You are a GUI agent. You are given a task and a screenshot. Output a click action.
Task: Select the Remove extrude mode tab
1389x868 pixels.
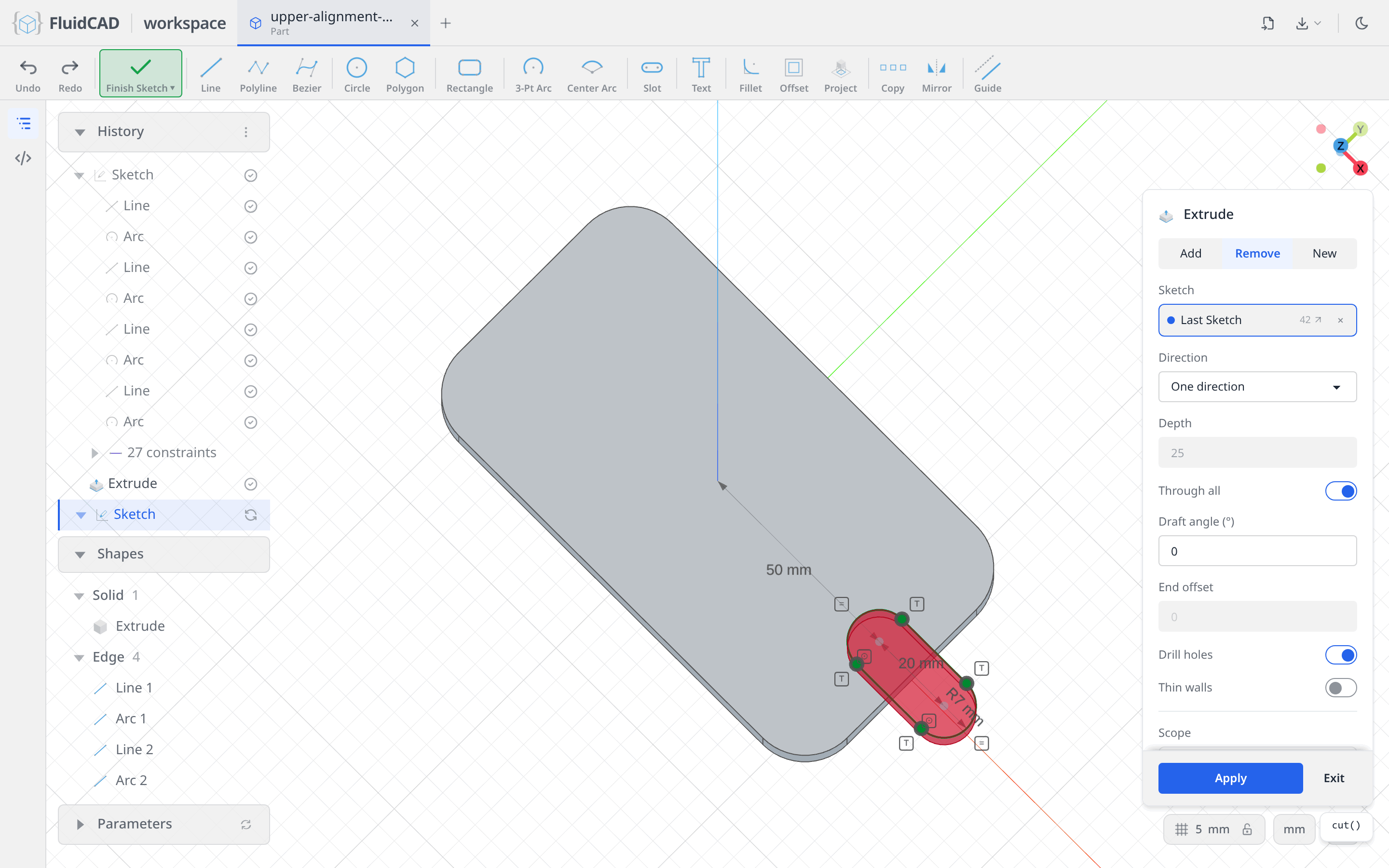[1257, 253]
